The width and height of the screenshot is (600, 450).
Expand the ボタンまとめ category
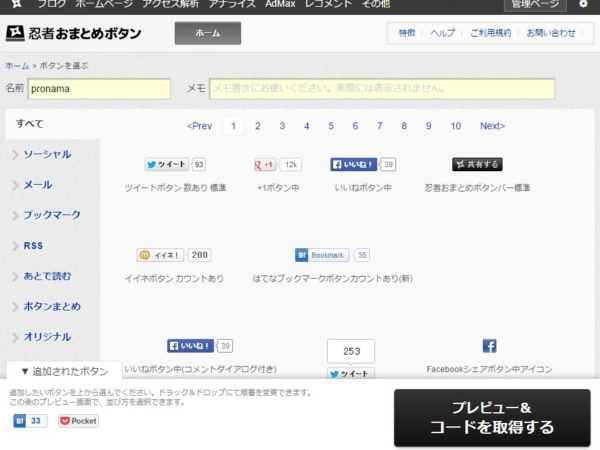52,307
